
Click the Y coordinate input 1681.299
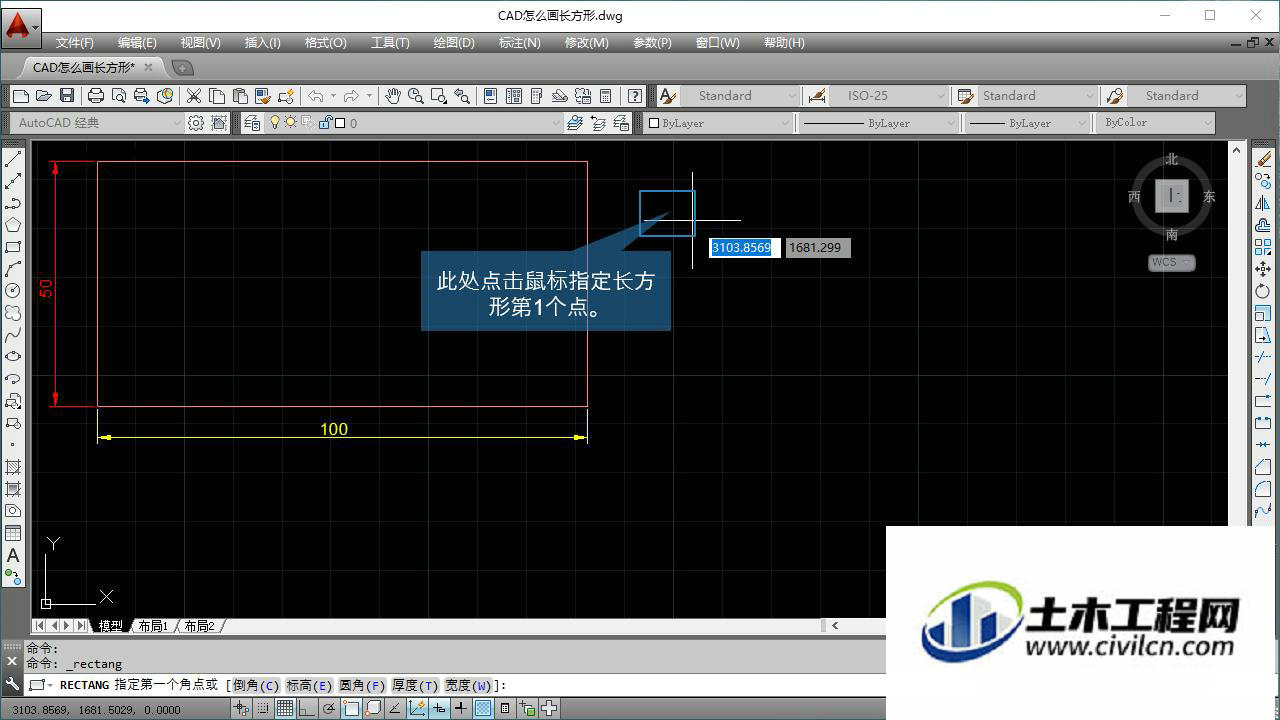817,248
